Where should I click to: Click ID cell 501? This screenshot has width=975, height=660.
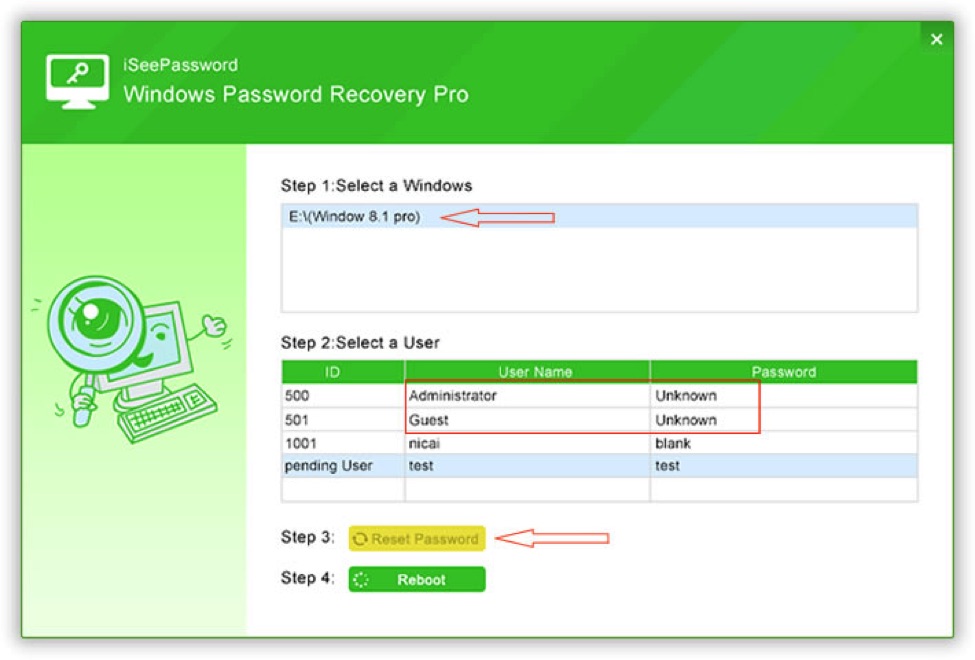tap(343, 420)
